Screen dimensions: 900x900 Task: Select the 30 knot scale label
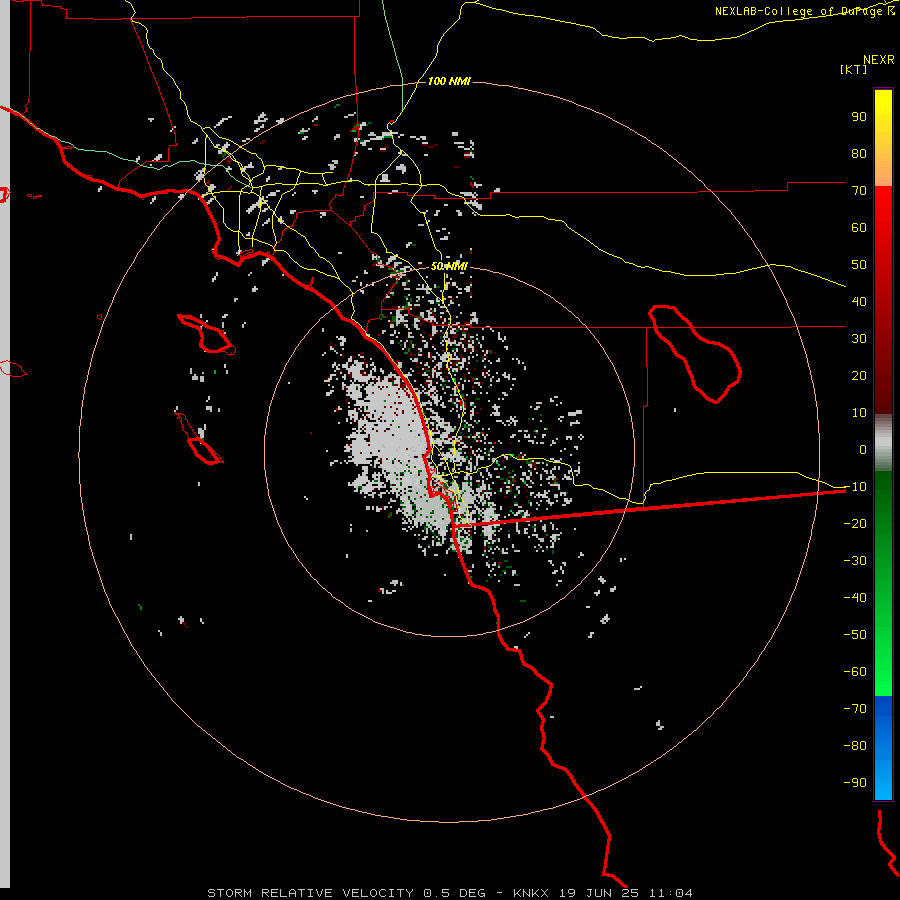point(859,339)
